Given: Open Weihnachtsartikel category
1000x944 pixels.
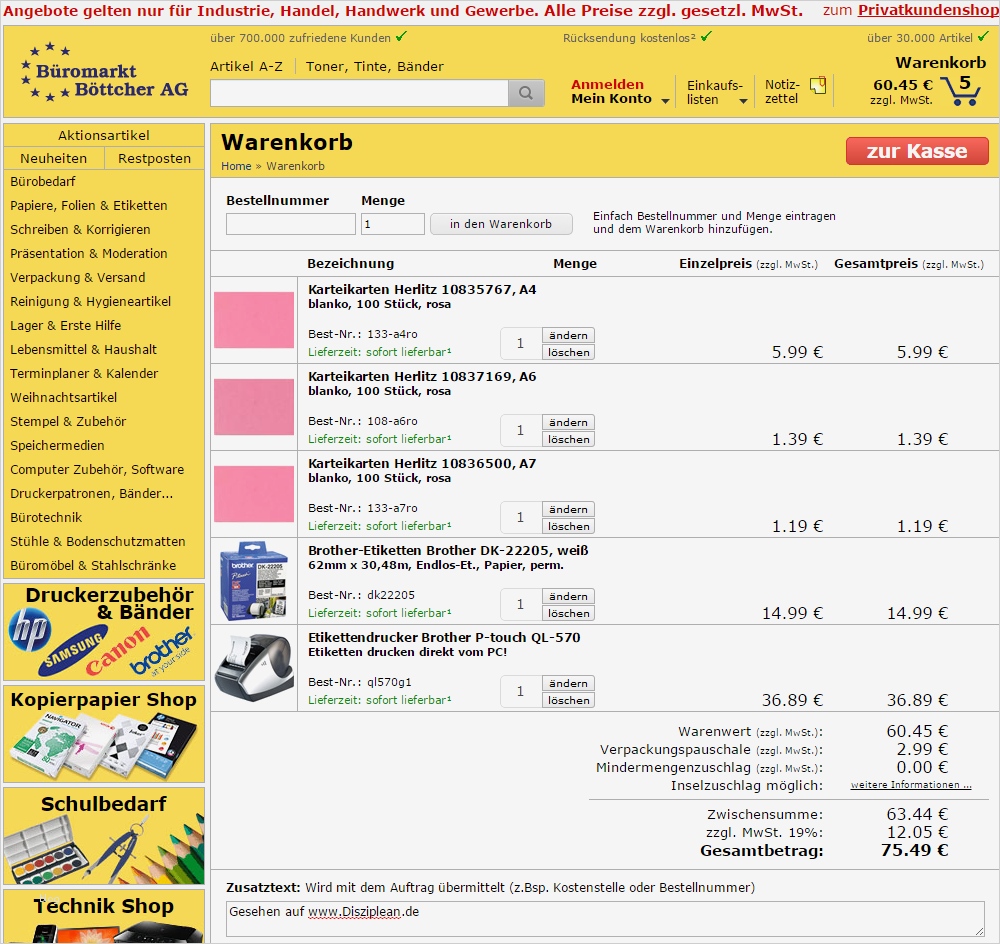Looking at the screenshot, I should 64,397.
